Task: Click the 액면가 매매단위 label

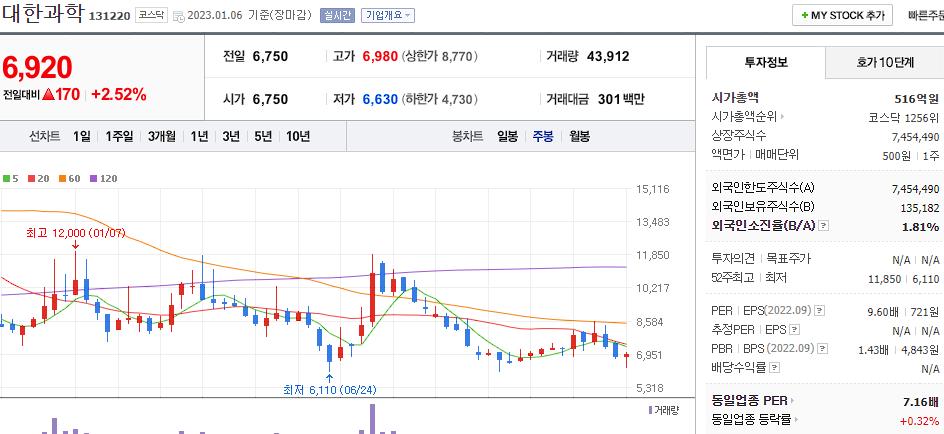Action: coord(755,155)
